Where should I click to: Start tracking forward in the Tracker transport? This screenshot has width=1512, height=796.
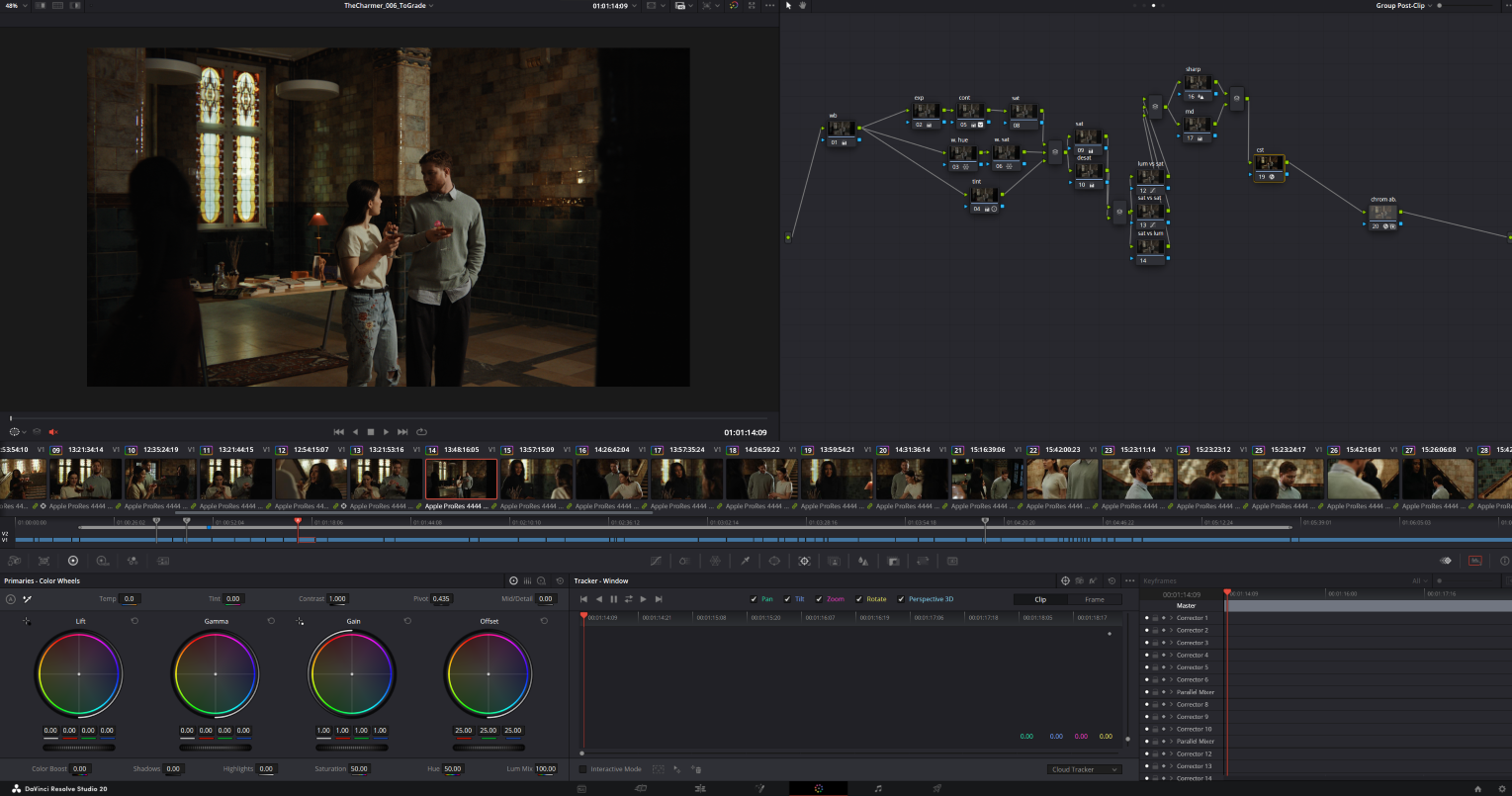coord(643,598)
